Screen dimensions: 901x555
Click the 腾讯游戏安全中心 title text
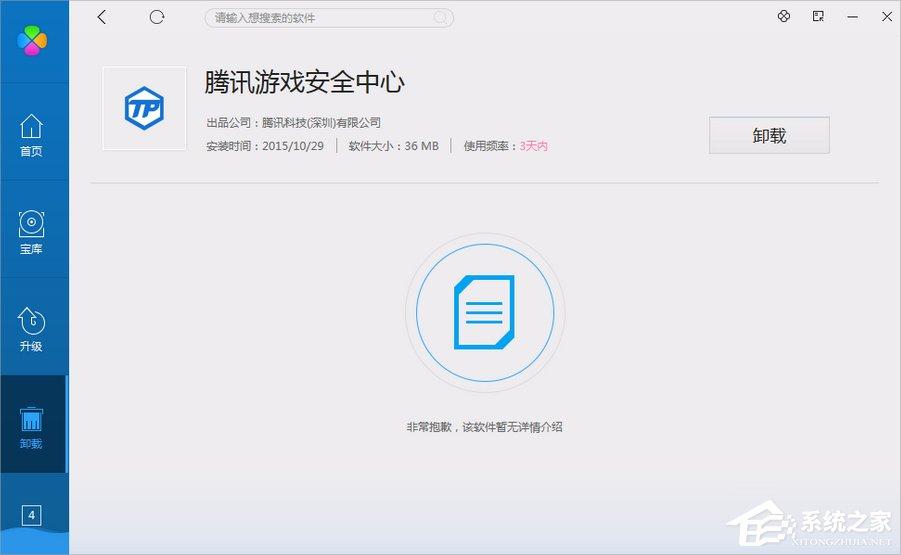point(304,82)
